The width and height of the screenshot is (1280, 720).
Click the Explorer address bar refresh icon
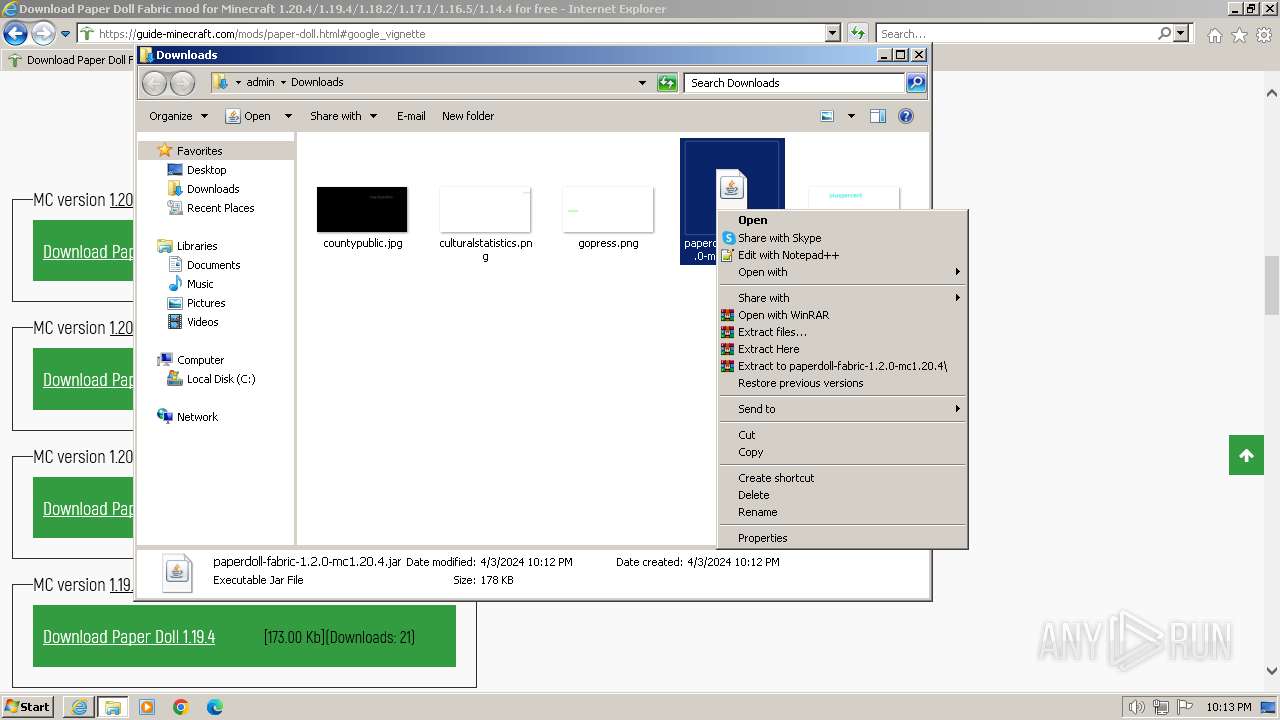coord(667,83)
